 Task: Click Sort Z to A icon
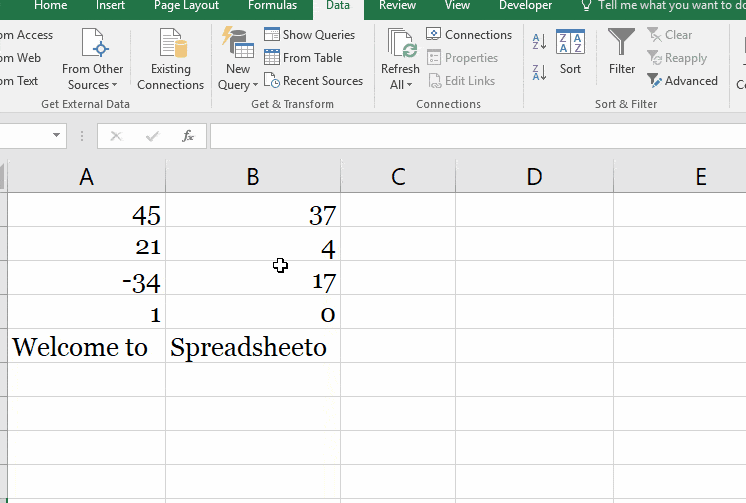(539, 72)
